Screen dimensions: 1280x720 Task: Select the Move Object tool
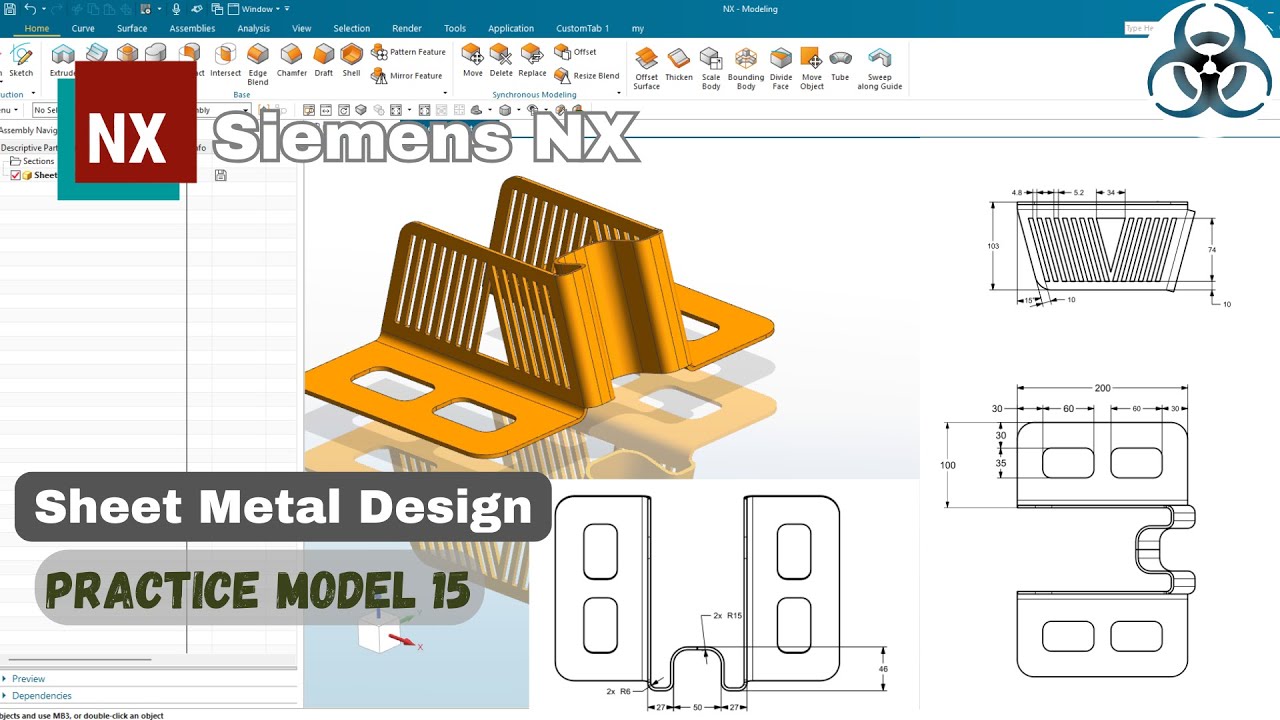pyautogui.click(x=812, y=66)
